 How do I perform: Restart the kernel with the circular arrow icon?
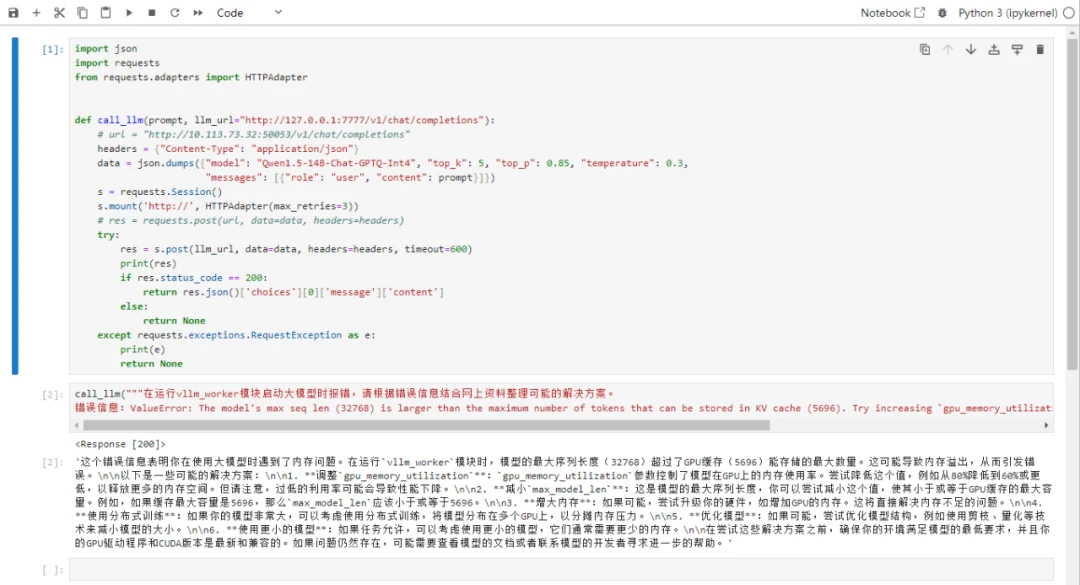click(x=175, y=12)
